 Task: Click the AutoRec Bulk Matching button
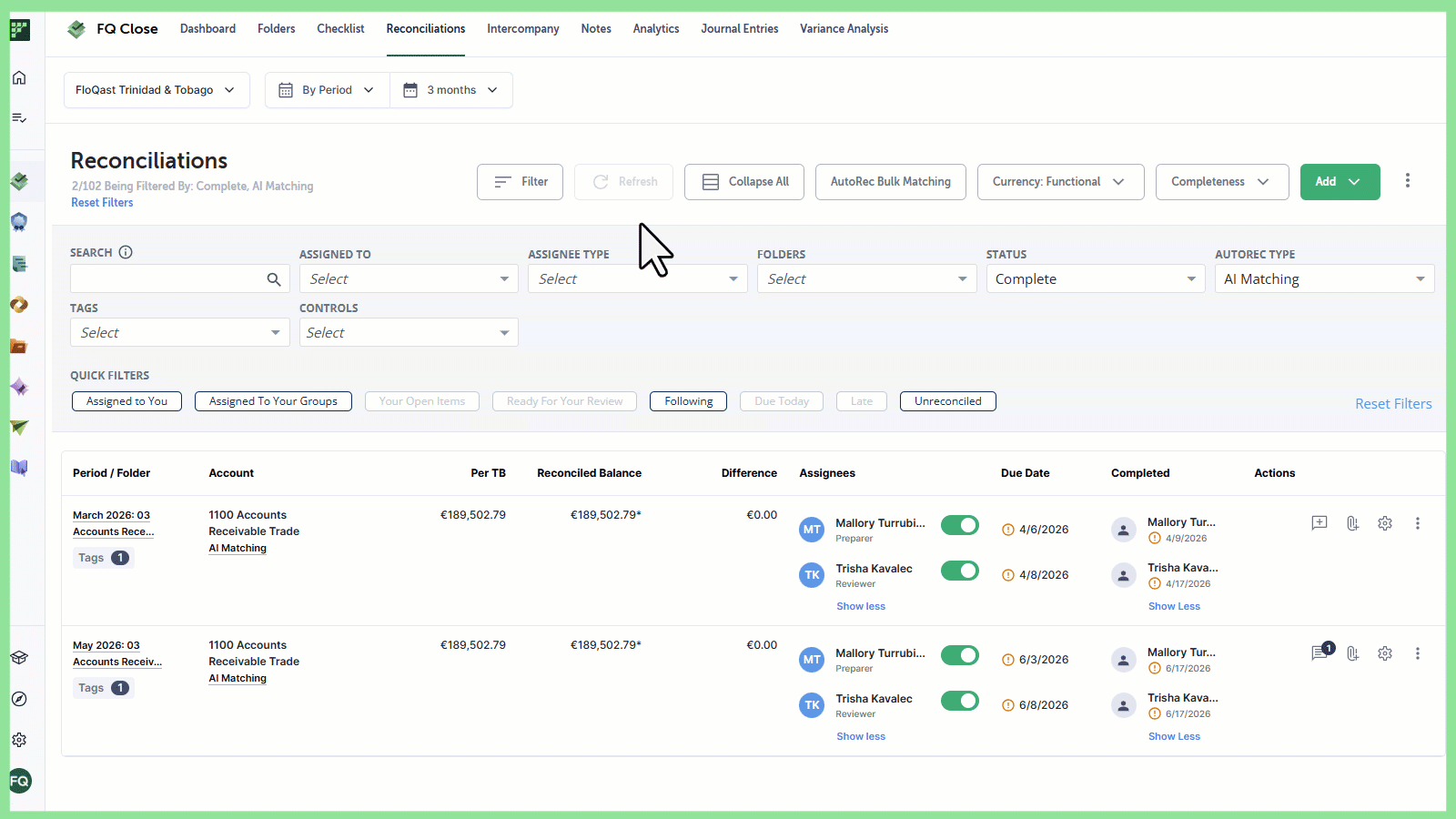tap(891, 182)
